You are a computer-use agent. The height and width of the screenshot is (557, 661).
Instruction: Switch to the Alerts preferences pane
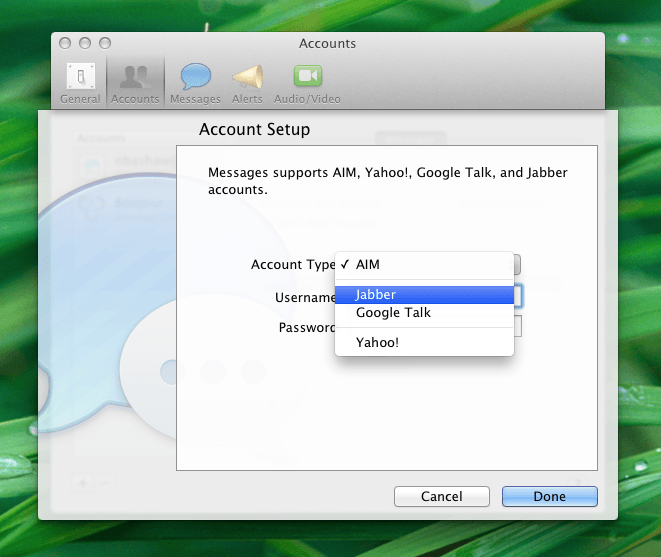247,84
